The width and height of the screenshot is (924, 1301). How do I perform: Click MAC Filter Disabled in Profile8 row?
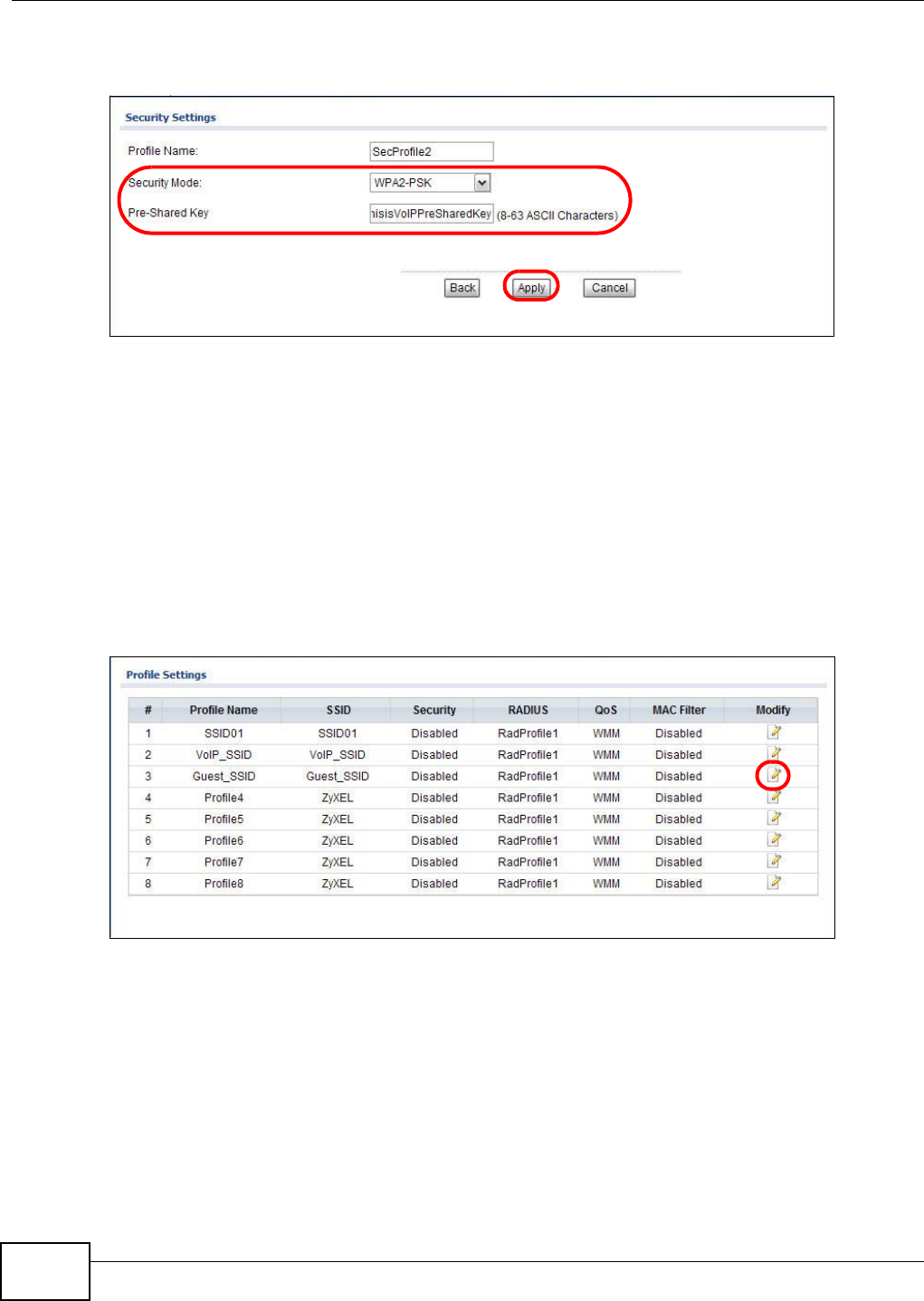coord(679,884)
